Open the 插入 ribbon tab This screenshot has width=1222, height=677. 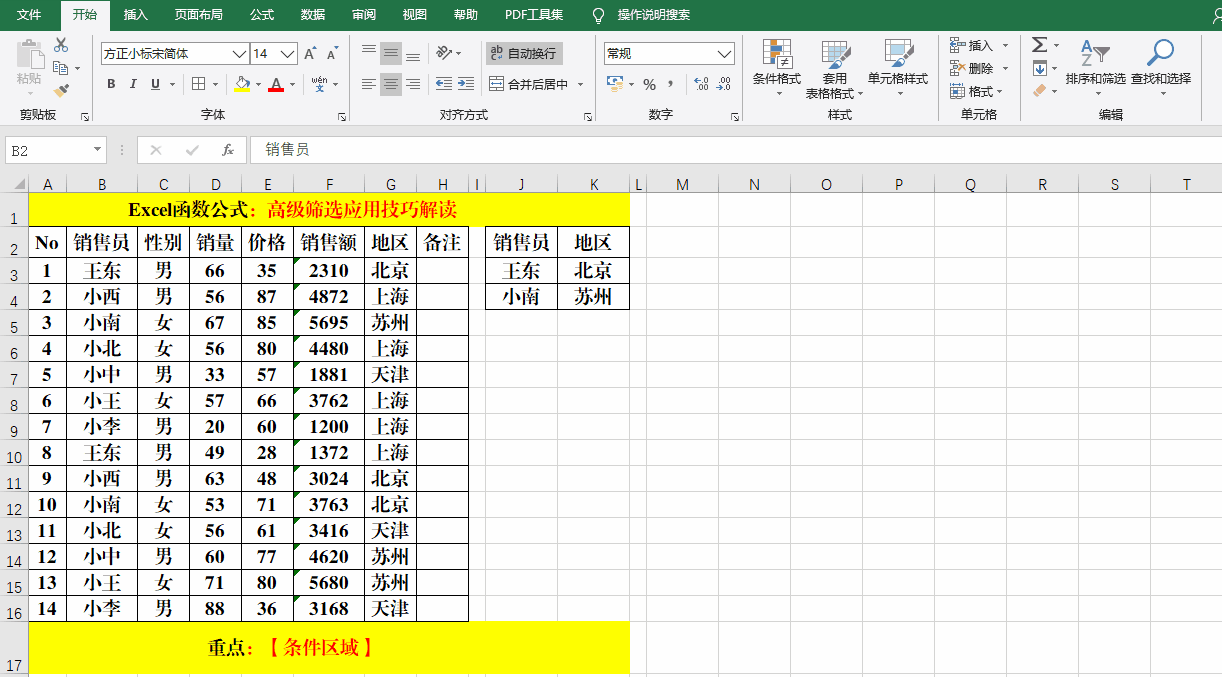(x=135, y=15)
